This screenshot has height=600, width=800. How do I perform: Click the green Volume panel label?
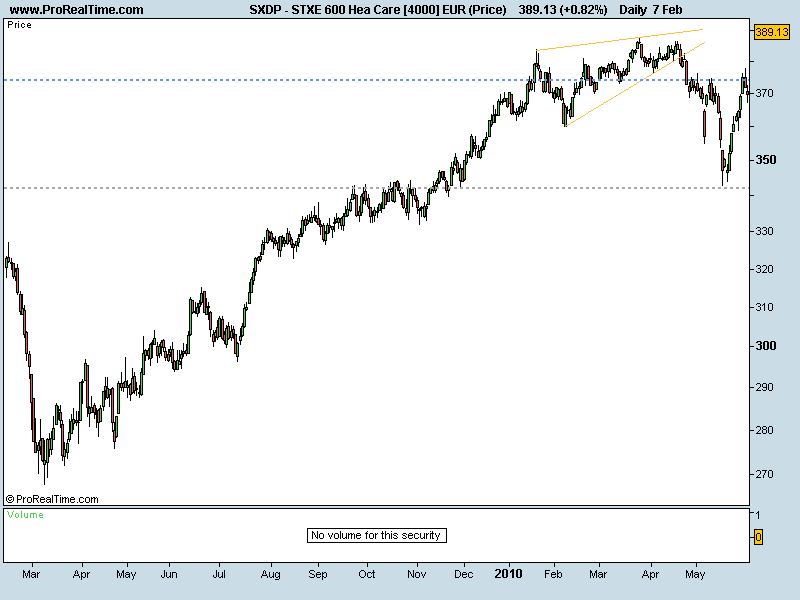[x=26, y=515]
